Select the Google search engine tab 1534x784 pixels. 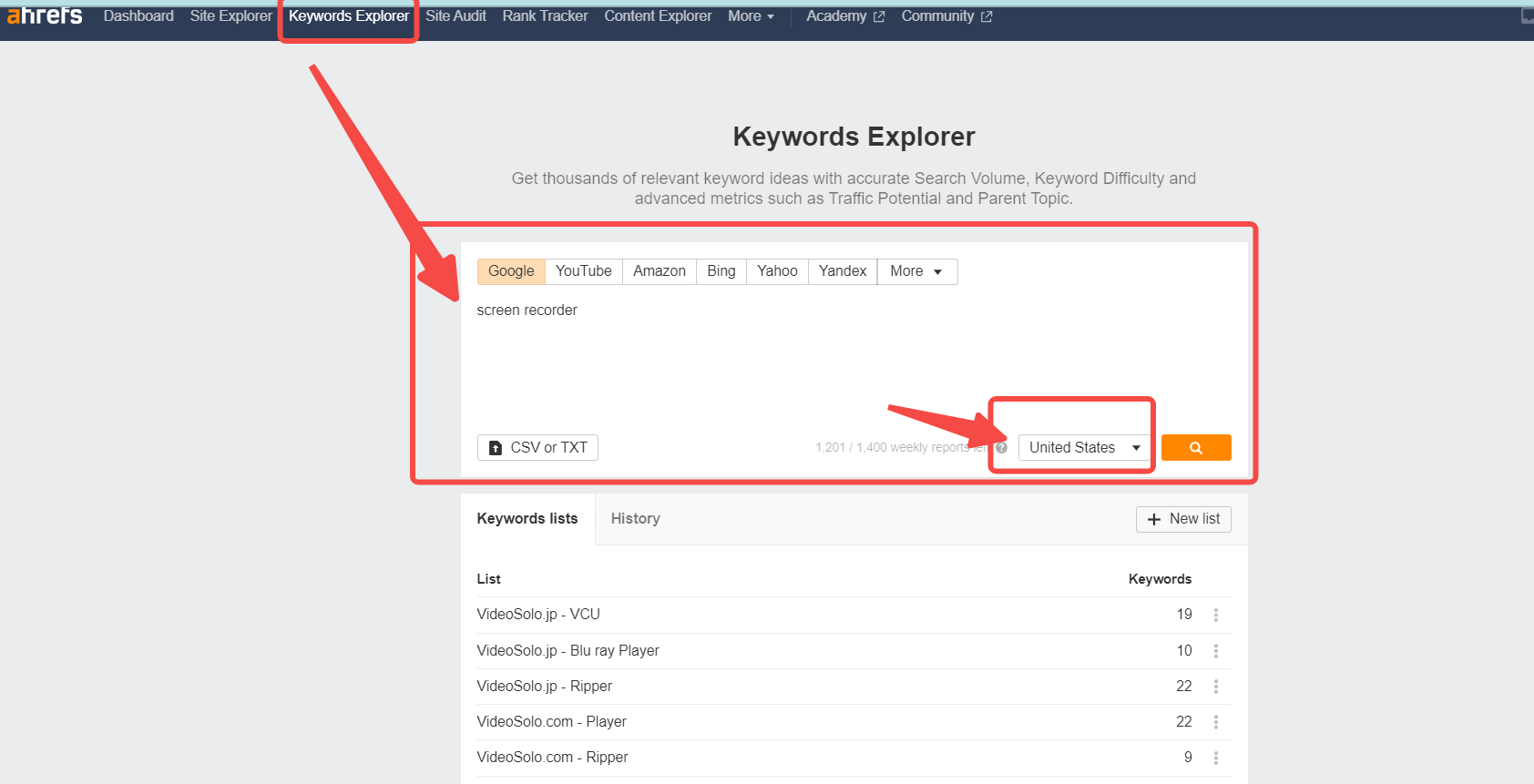(x=511, y=271)
